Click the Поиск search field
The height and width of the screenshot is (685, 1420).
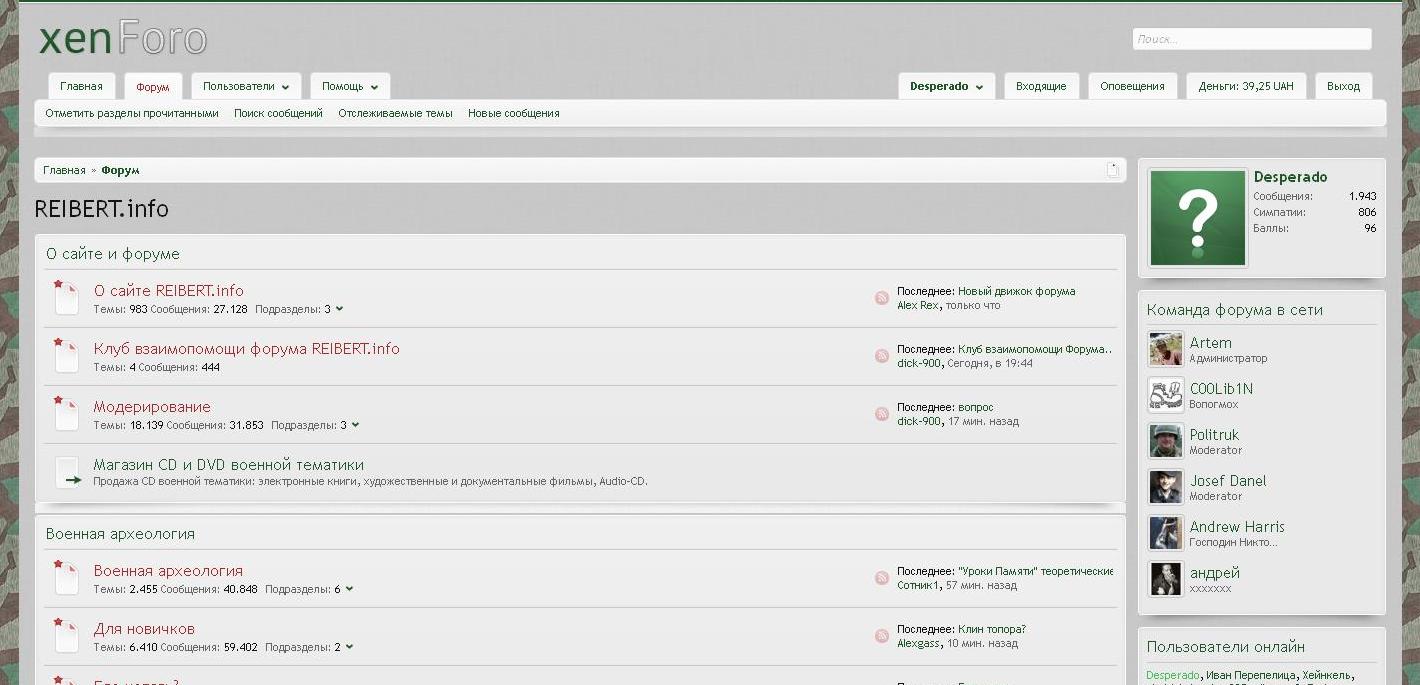(x=1252, y=39)
